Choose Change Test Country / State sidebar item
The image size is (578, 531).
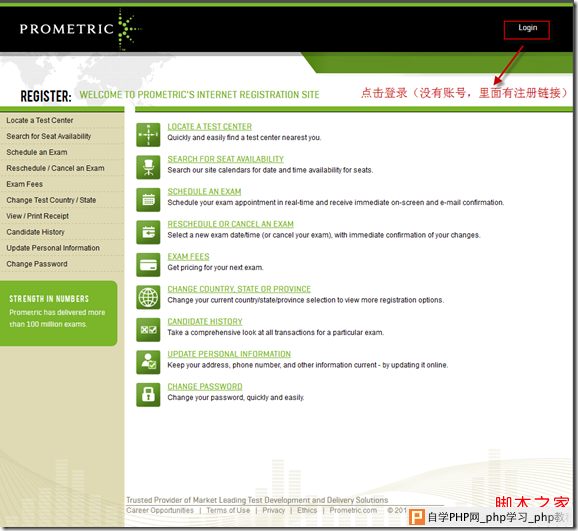coord(51,200)
